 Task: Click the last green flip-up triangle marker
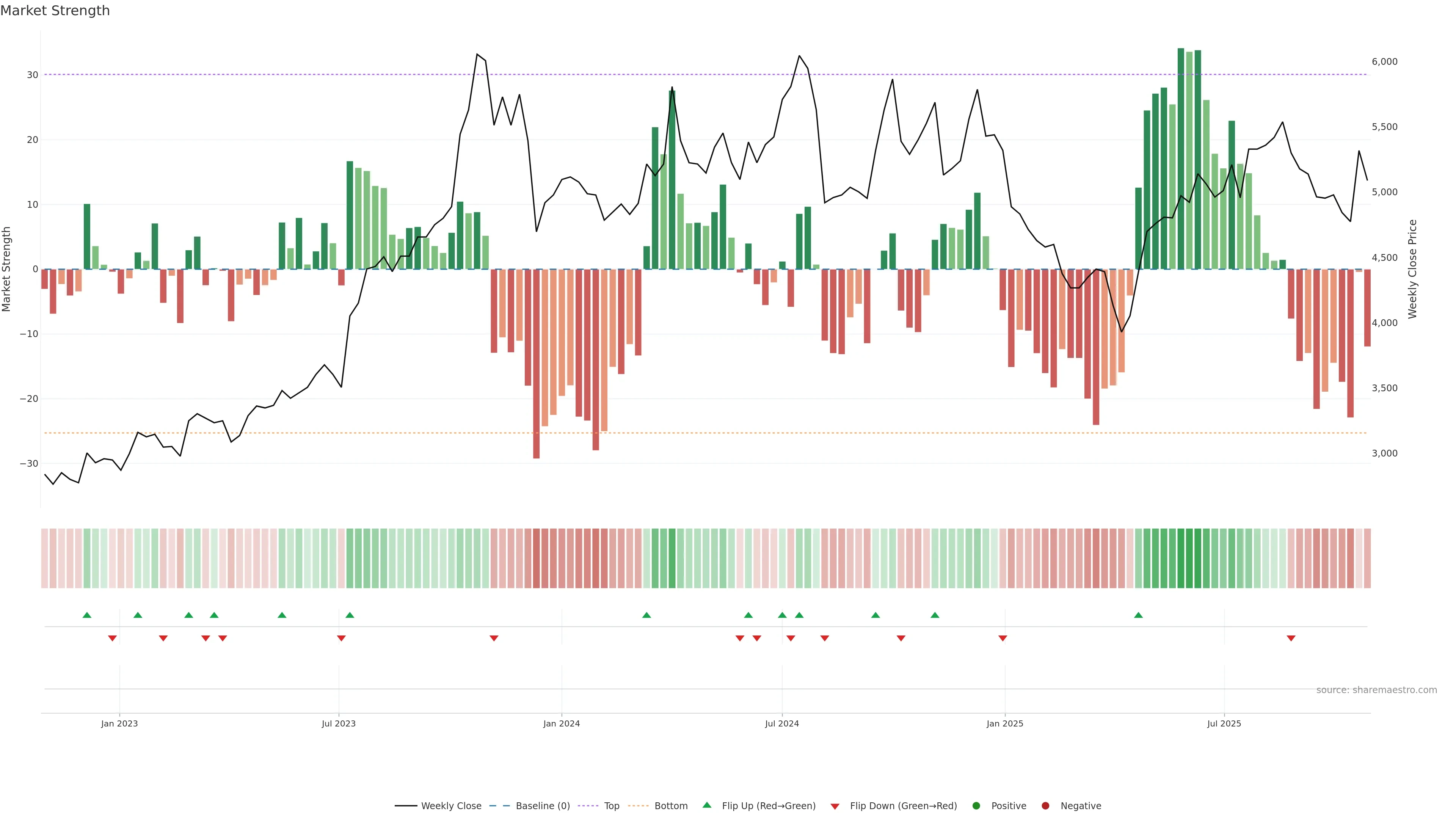click(1138, 615)
